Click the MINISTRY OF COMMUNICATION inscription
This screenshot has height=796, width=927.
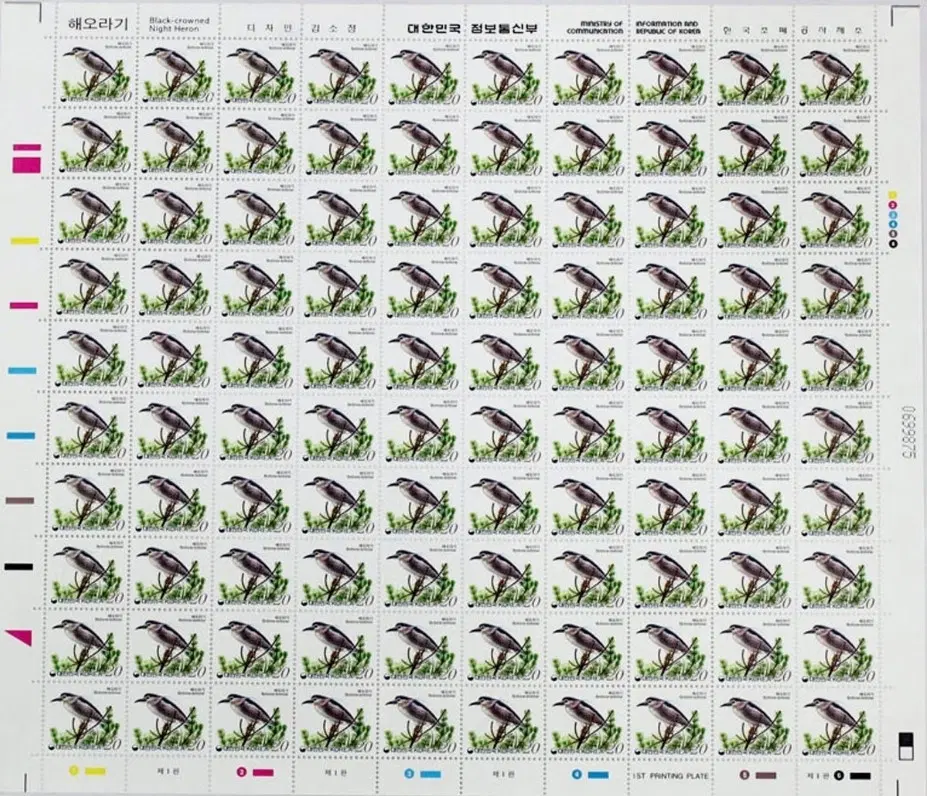tap(595, 27)
